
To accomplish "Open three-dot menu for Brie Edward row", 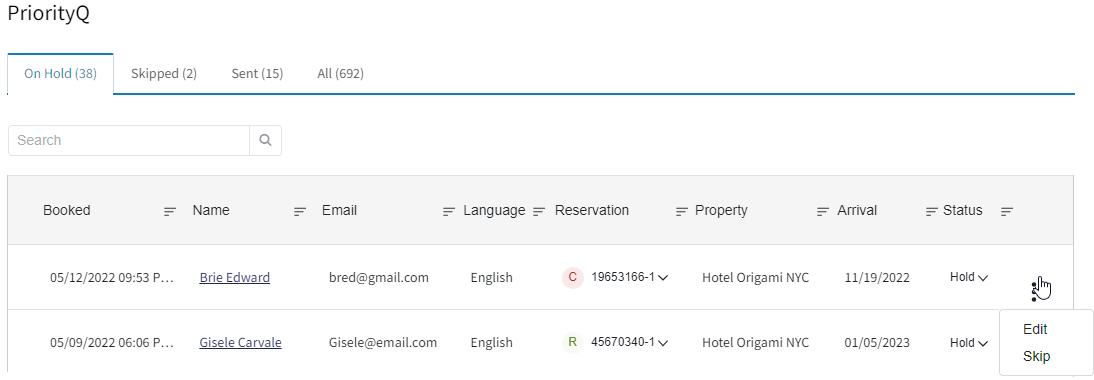I will coord(1033,291).
